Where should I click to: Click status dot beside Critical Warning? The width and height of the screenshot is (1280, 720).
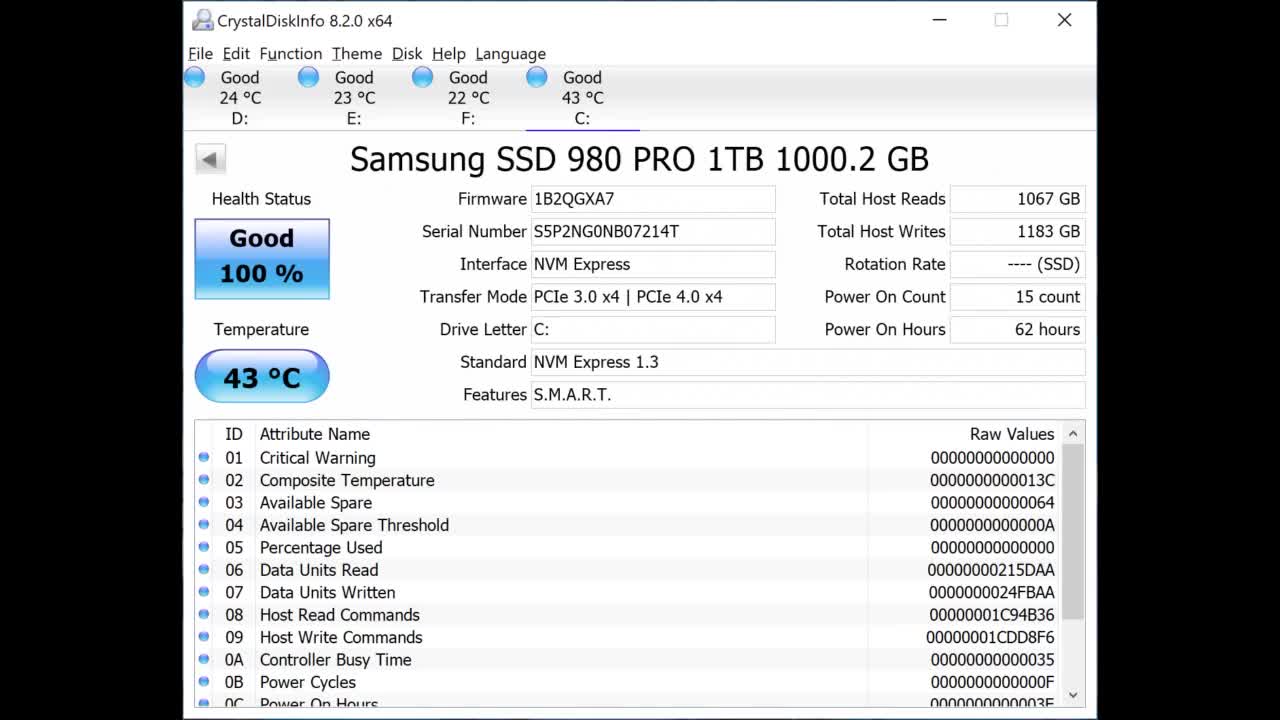tap(204, 457)
